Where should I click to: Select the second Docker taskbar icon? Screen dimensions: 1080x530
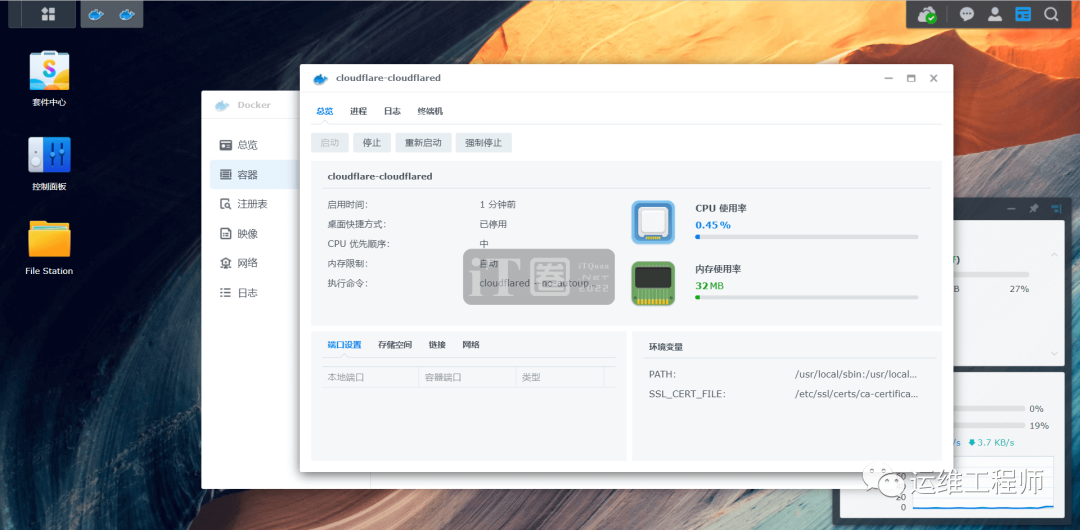(x=127, y=14)
